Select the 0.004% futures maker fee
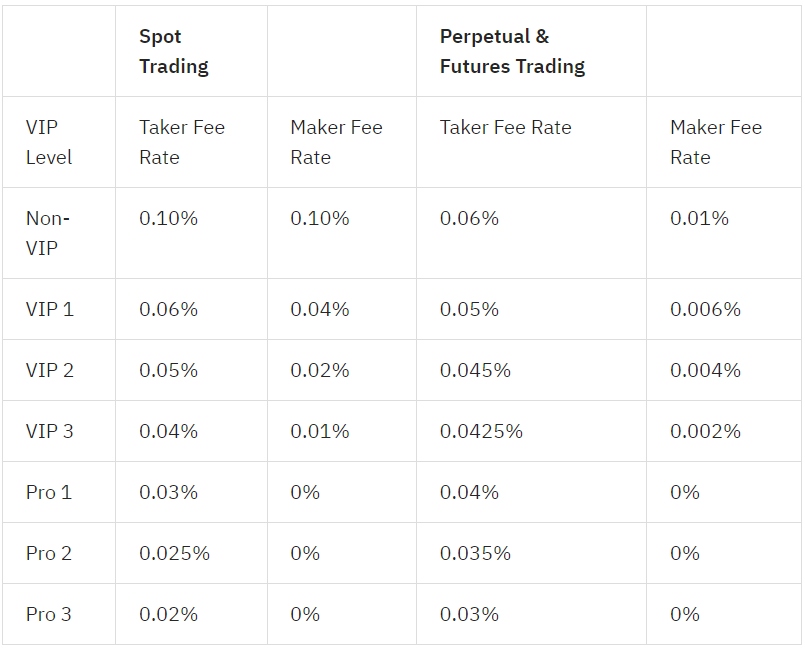This screenshot has height=649, width=805. coord(705,370)
